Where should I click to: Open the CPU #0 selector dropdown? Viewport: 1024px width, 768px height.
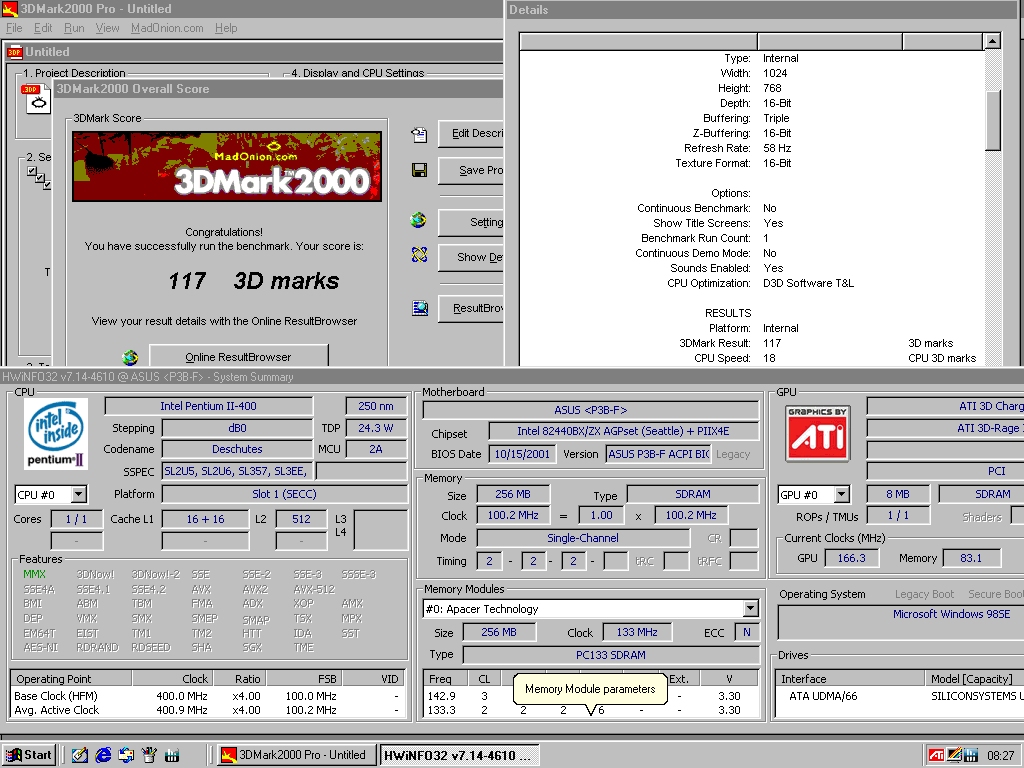[78, 494]
